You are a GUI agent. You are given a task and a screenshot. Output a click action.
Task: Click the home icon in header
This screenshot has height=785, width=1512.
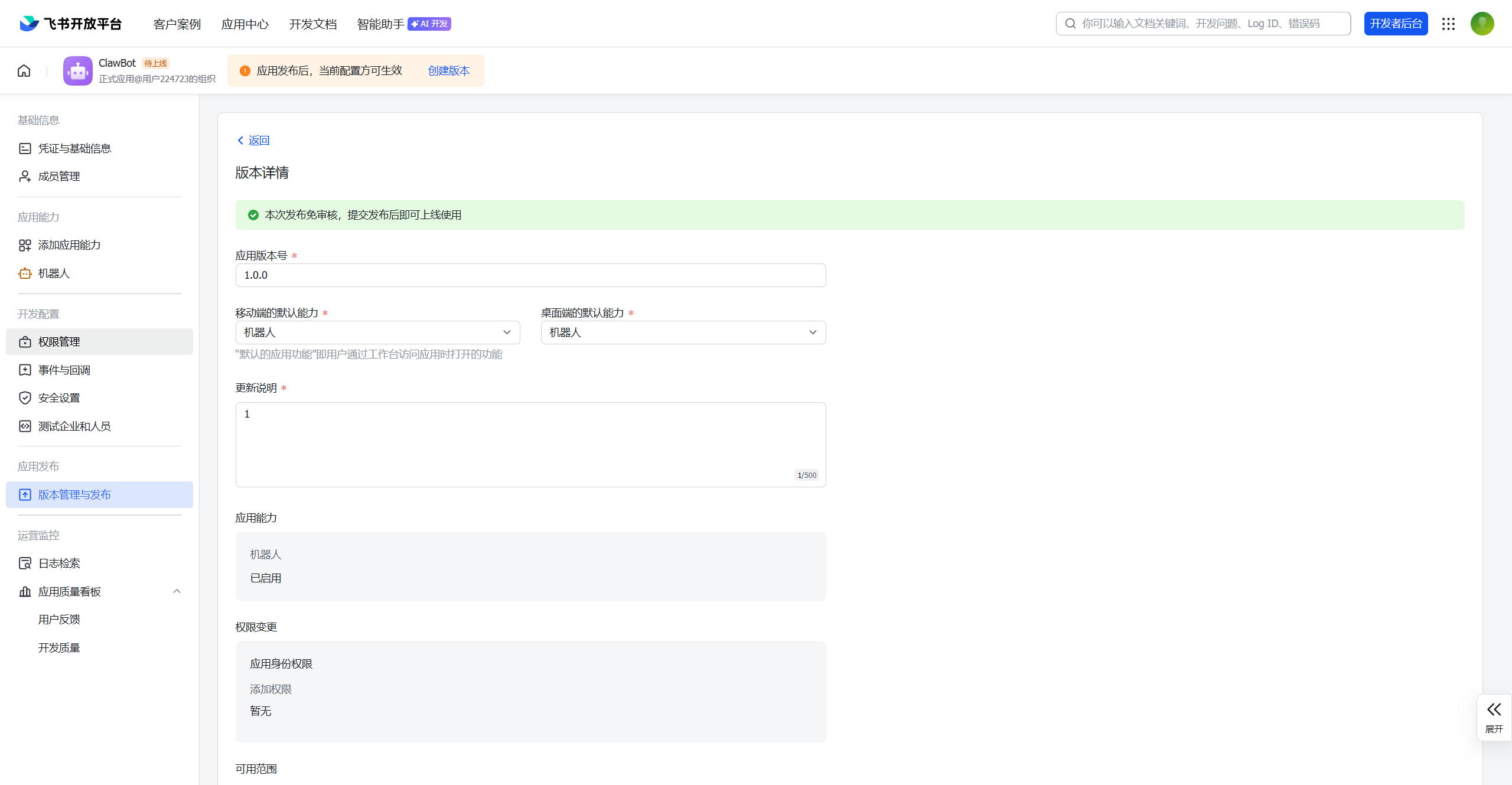pyautogui.click(x=24, y=71)
